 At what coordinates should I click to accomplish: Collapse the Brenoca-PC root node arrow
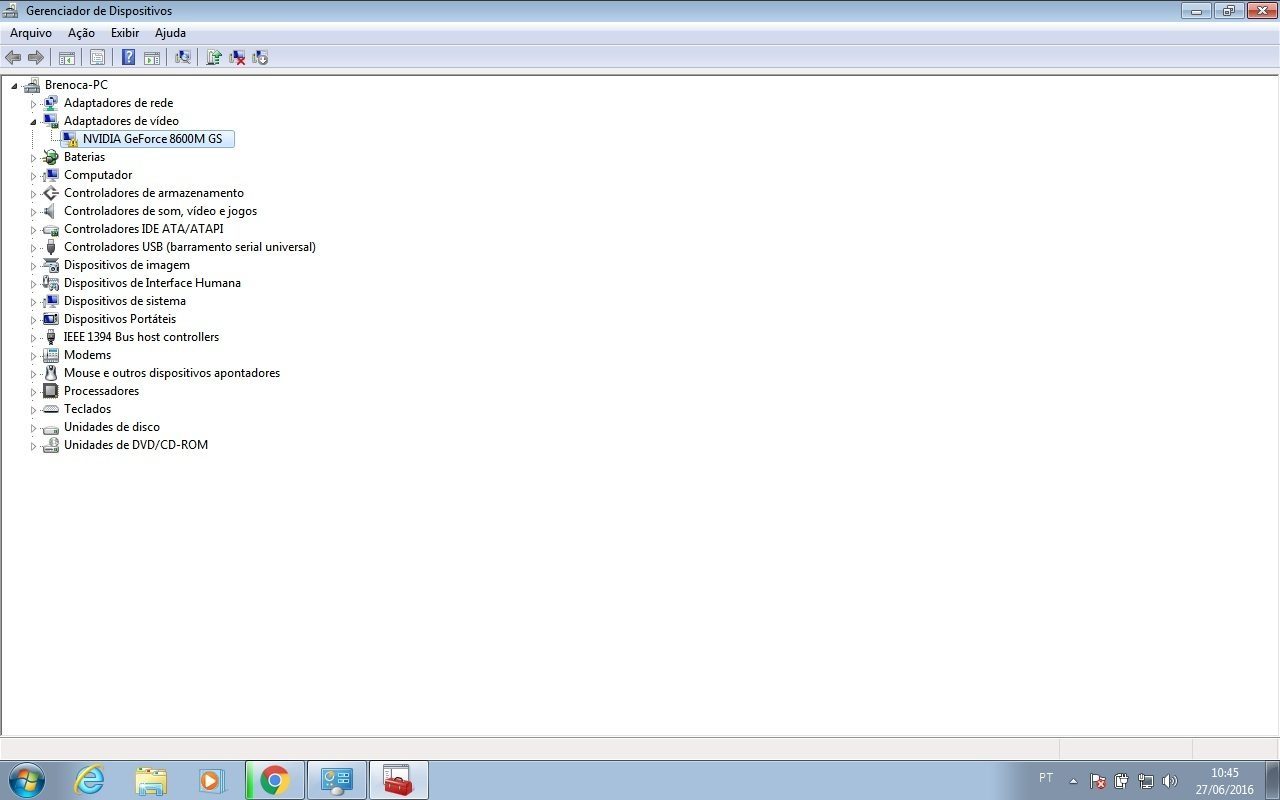[15, 86]
